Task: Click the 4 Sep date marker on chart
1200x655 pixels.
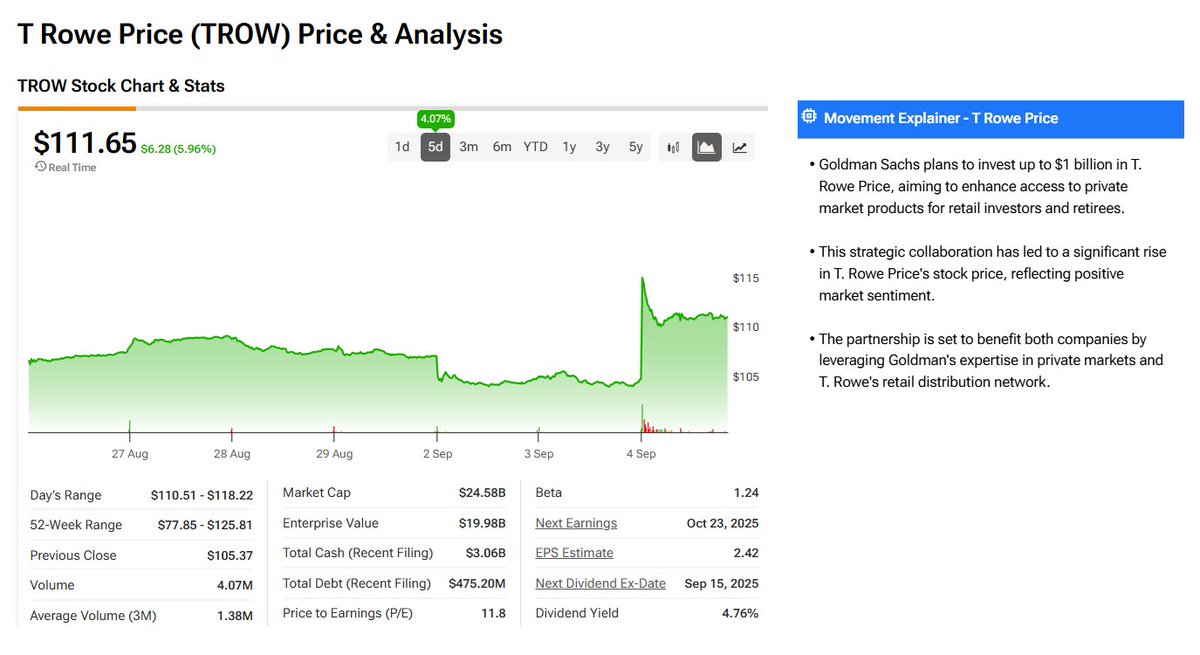Action: (x=641, y=453)
